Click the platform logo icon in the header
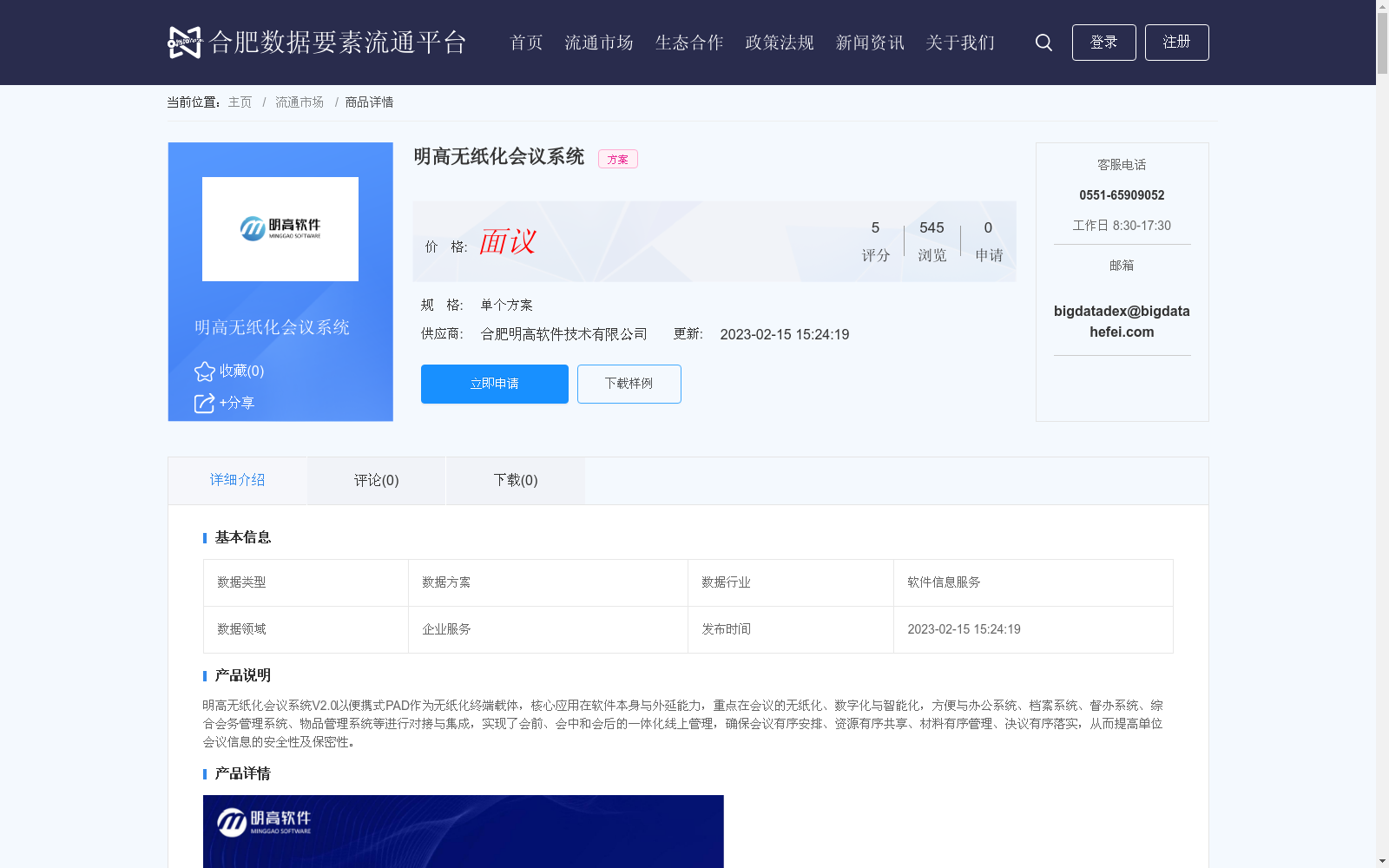 tap(184, 43)
